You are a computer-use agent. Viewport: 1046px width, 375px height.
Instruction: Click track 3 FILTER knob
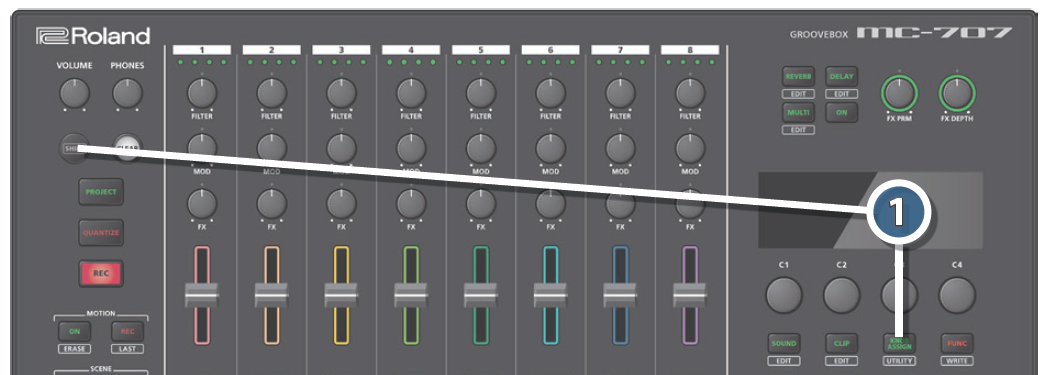341,93
